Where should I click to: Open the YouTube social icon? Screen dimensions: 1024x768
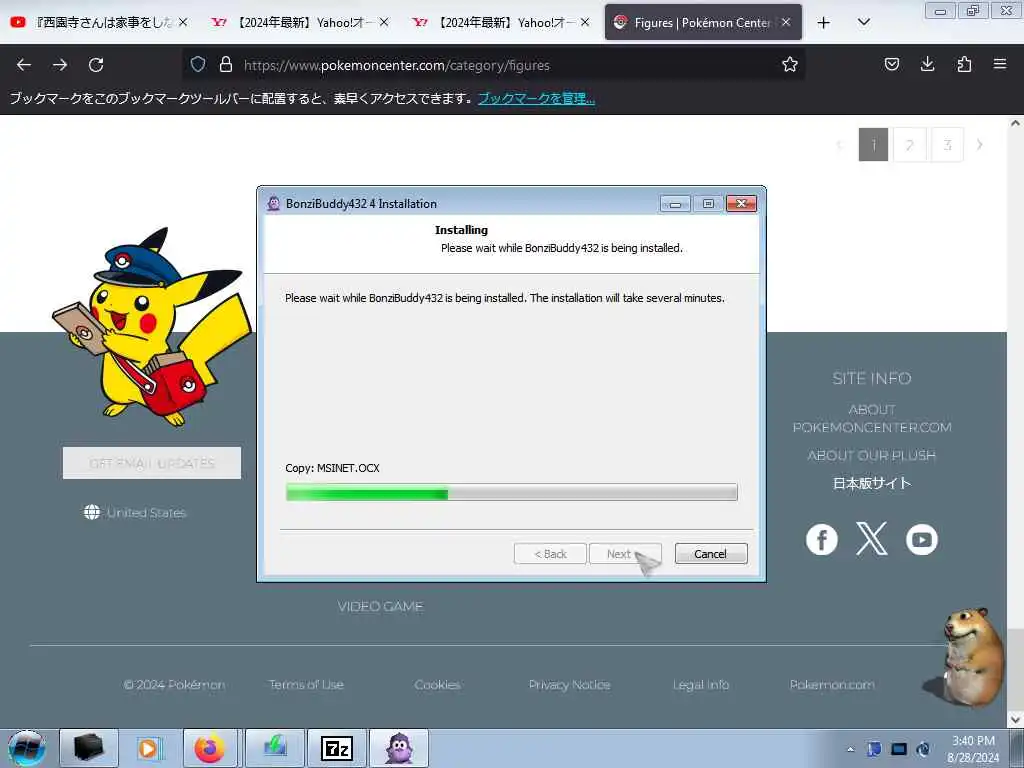pyautogui.click(x=921, y=539)
